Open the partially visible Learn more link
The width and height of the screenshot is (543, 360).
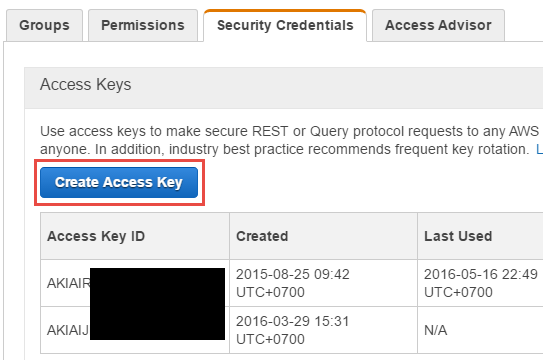coord(539,149)
